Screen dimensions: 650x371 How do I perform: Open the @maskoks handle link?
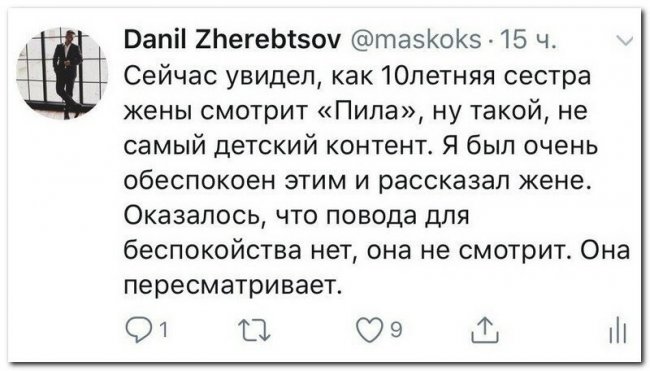pos(416,40)
